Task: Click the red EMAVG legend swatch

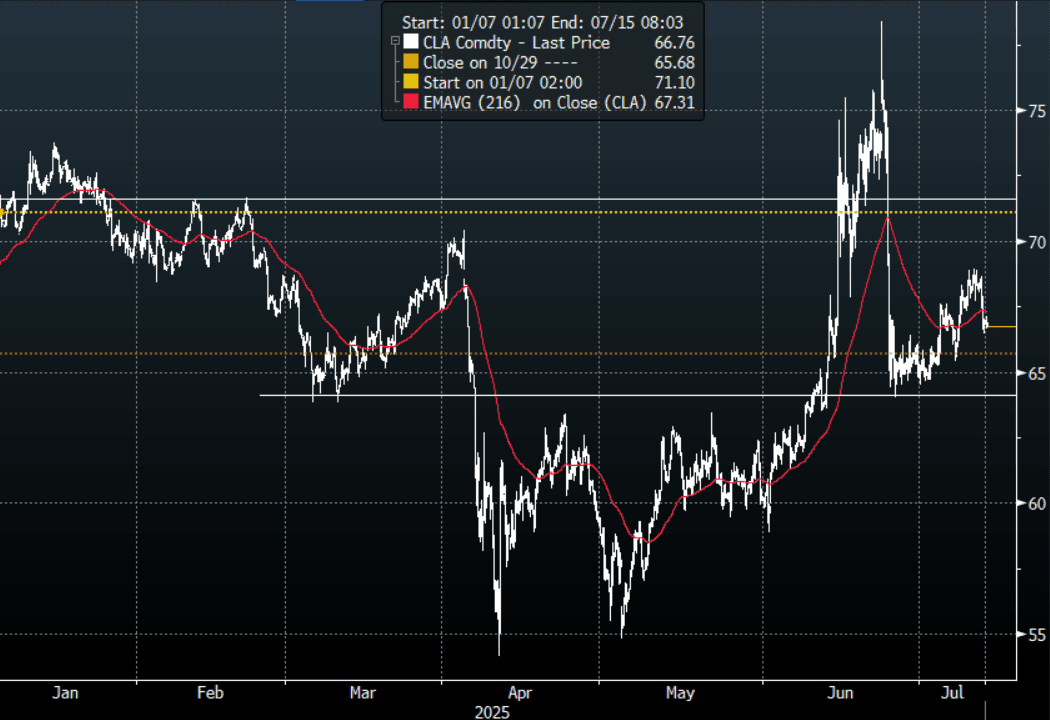Action: (411, 102)
